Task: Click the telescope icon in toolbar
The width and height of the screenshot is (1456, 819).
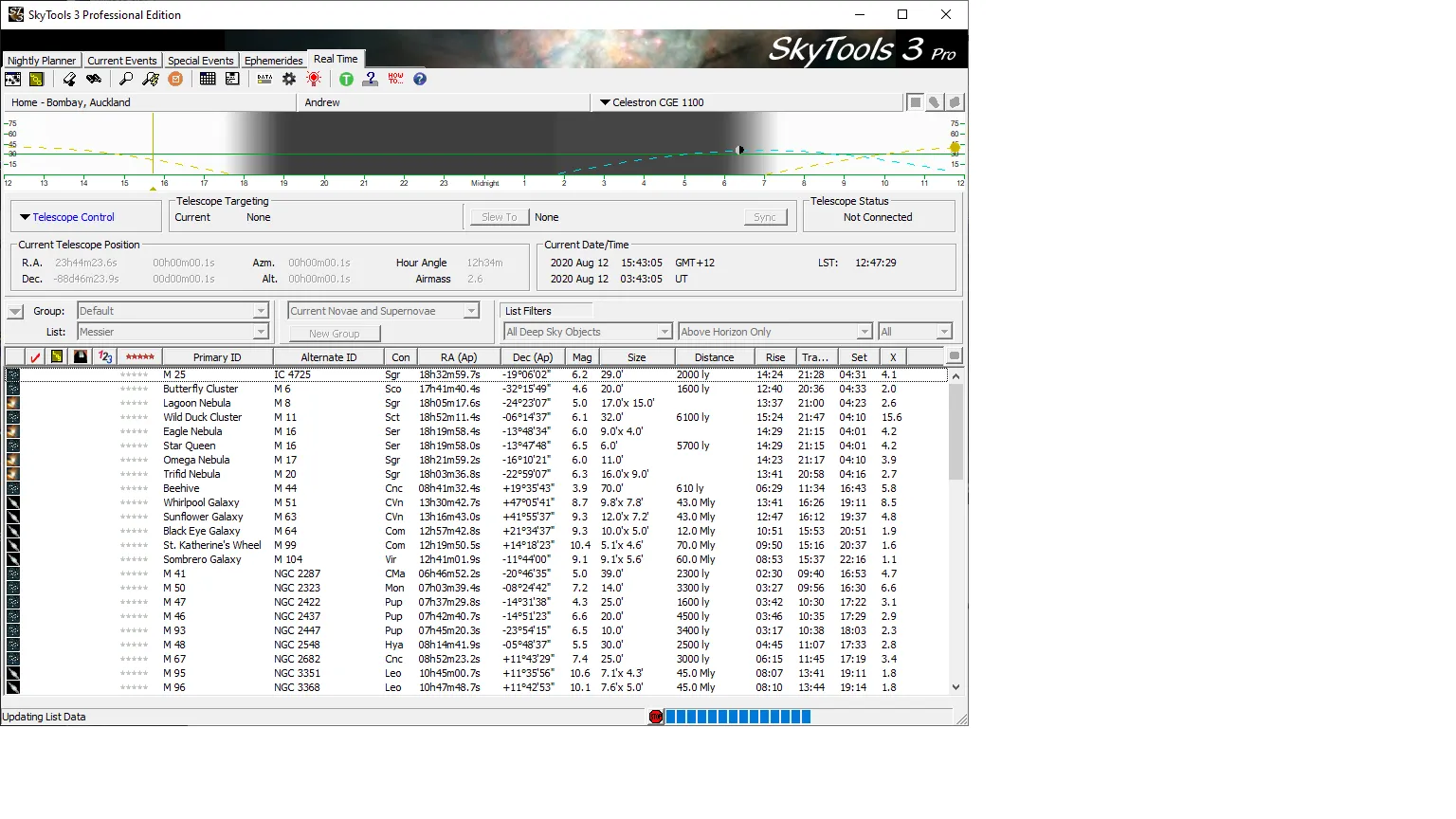Action: tap(69, 80)
